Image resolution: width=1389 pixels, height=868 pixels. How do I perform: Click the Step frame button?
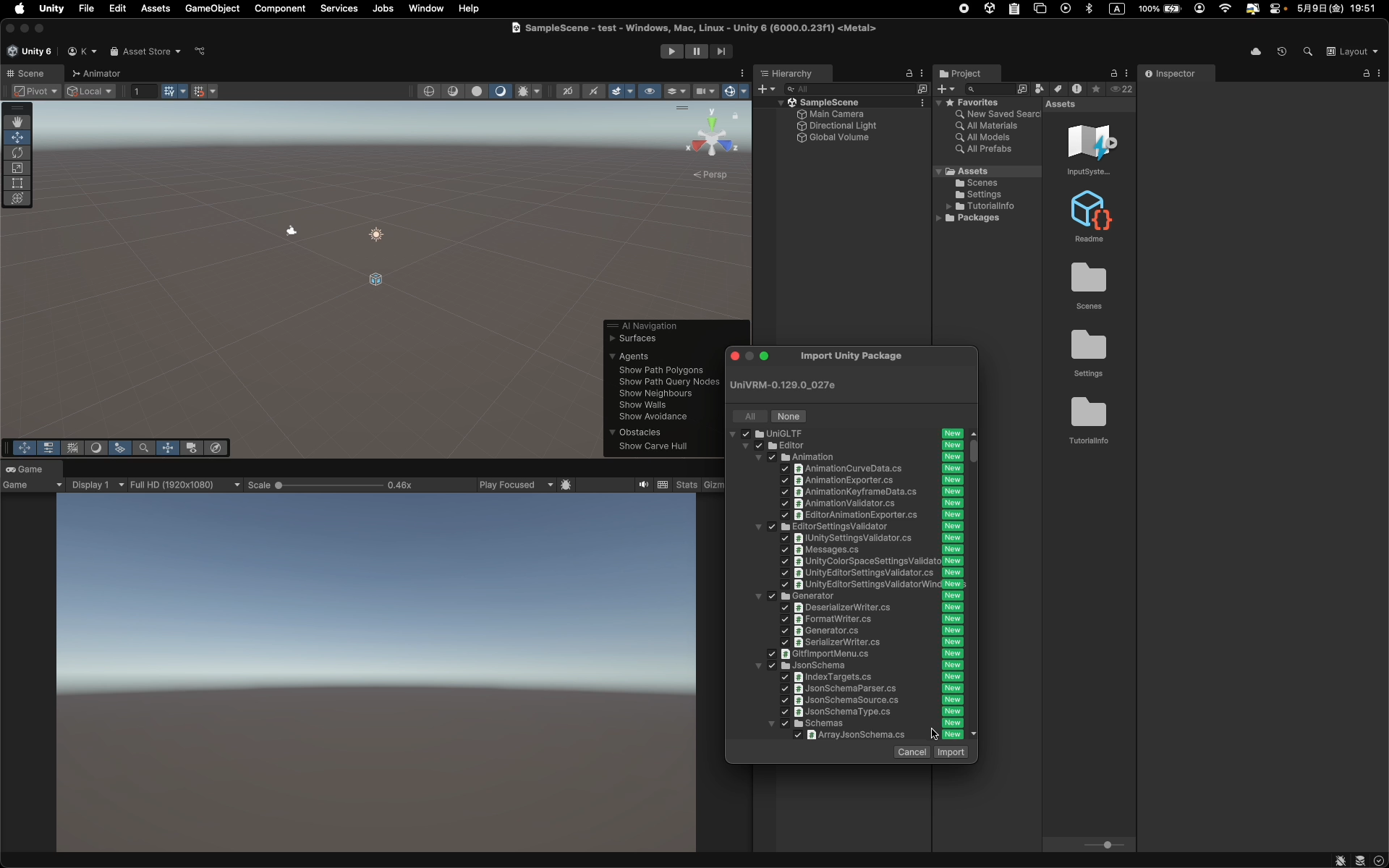point(721,51)
